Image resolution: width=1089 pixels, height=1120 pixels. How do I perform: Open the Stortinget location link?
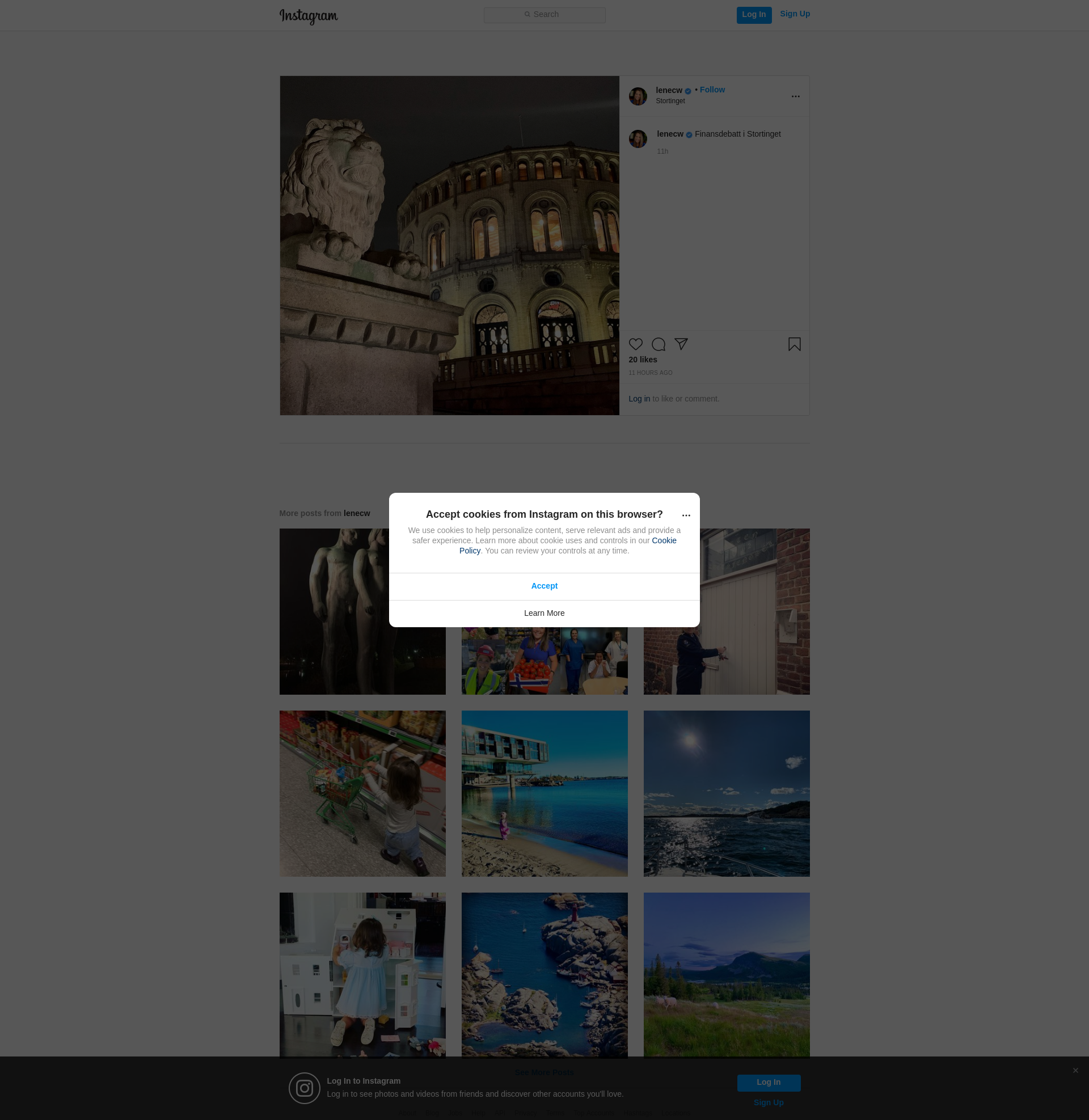pos(670,101)
